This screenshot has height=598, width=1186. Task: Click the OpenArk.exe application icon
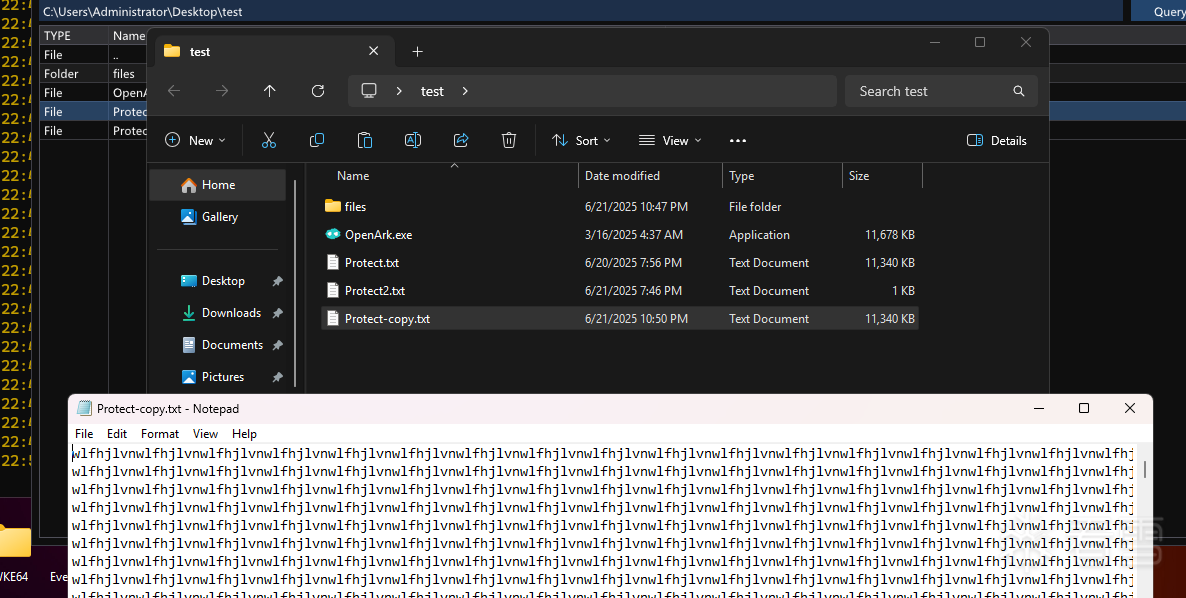point(333,234)
